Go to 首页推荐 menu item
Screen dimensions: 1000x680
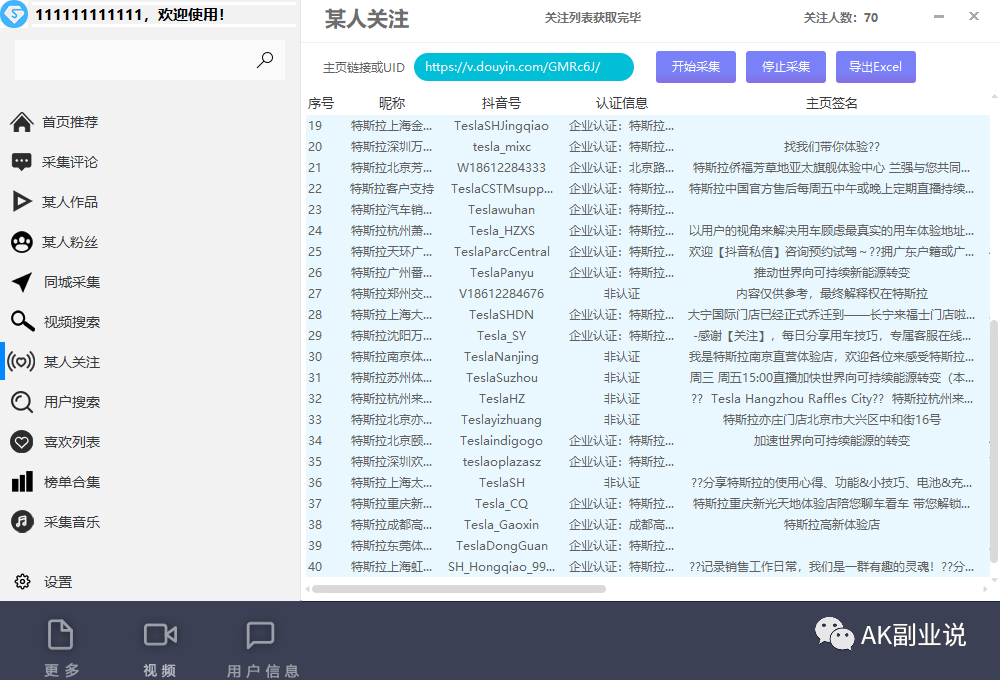(x=70, y=122)
